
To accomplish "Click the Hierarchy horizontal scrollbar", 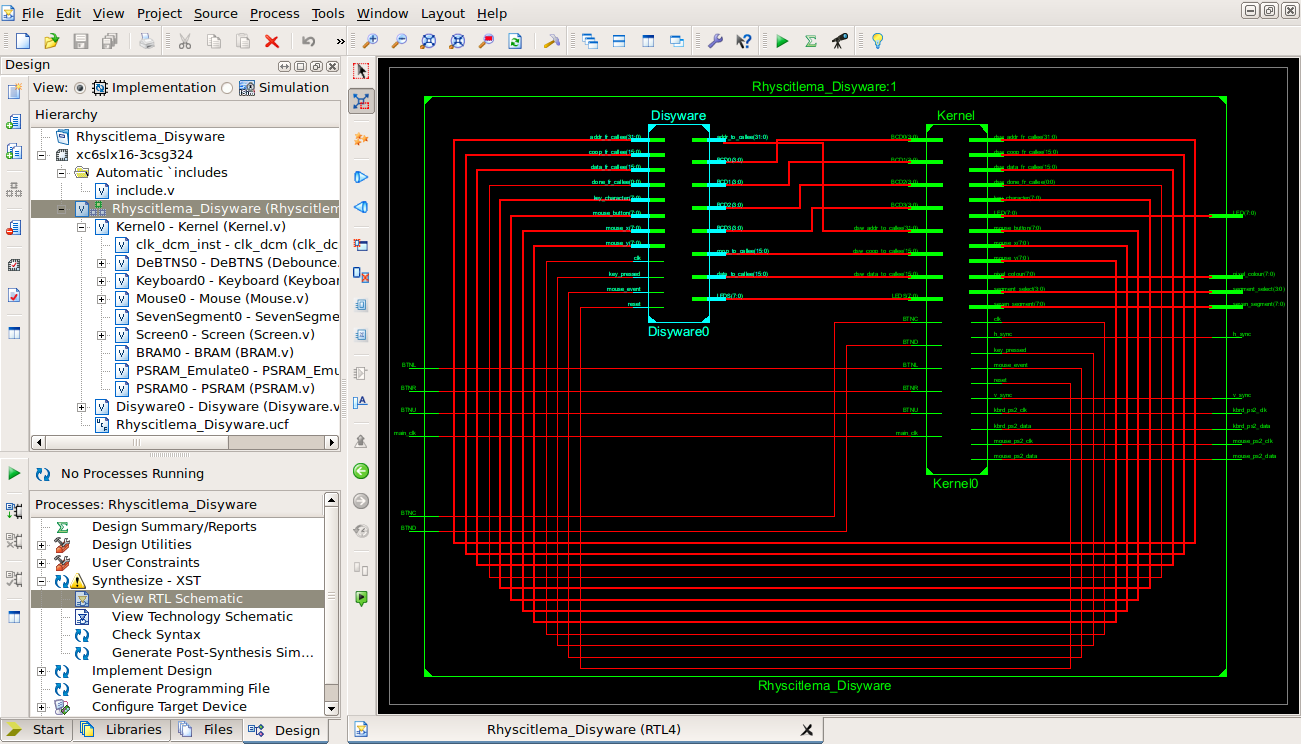I will tap(185, 442).
